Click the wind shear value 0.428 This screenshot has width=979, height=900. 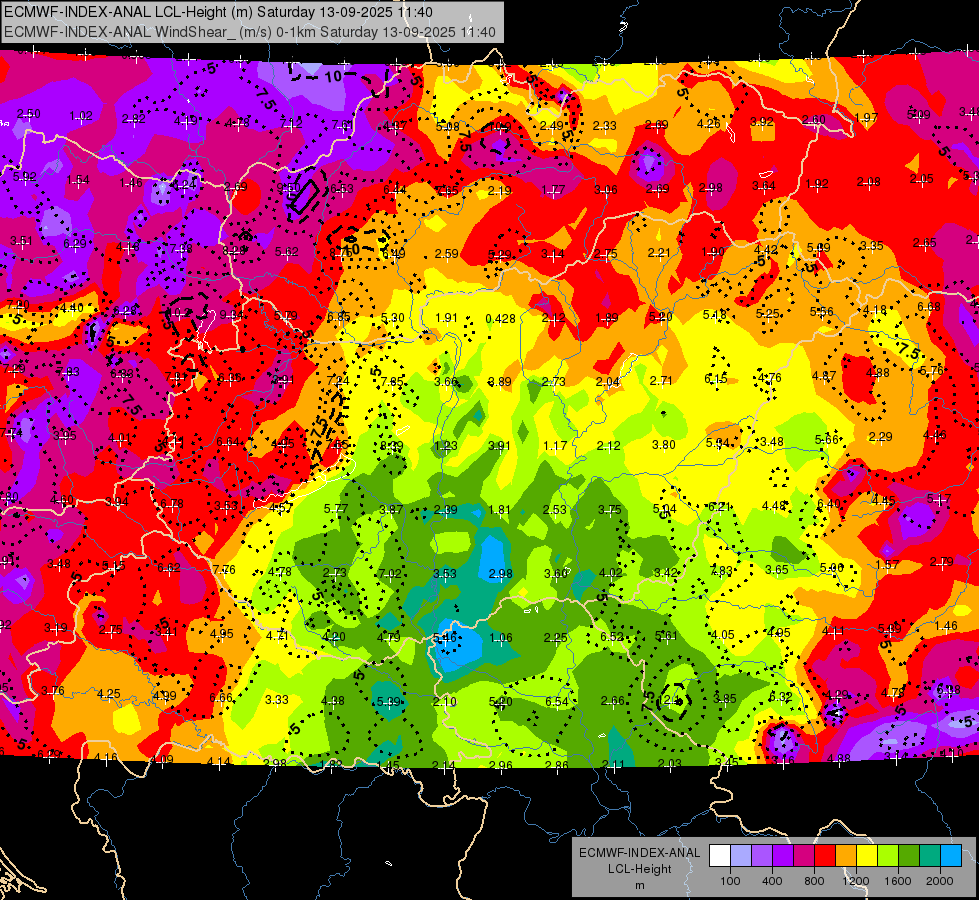tap(500, 319)
